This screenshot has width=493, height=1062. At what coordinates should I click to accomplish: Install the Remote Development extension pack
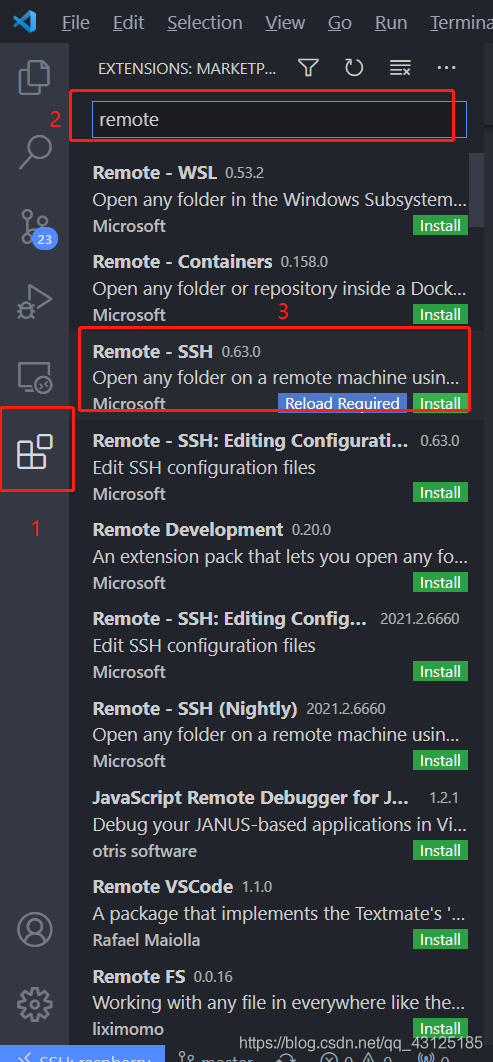point(440,582)
